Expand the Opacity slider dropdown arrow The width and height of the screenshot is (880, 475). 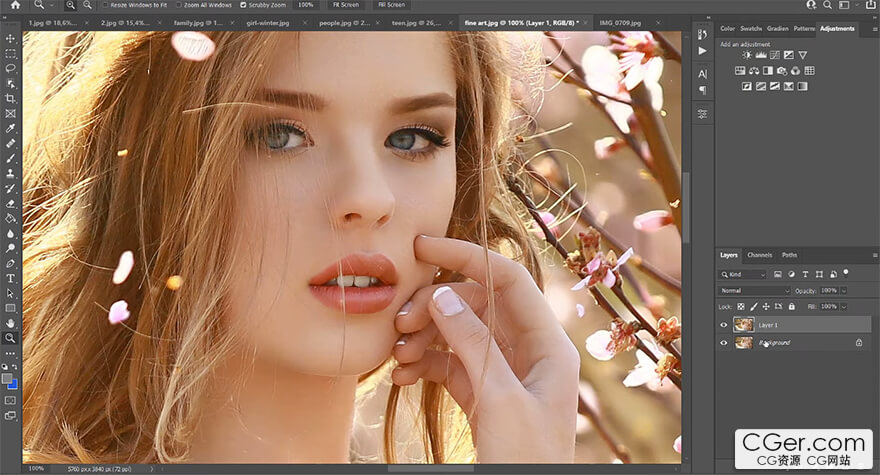(843, 291)
